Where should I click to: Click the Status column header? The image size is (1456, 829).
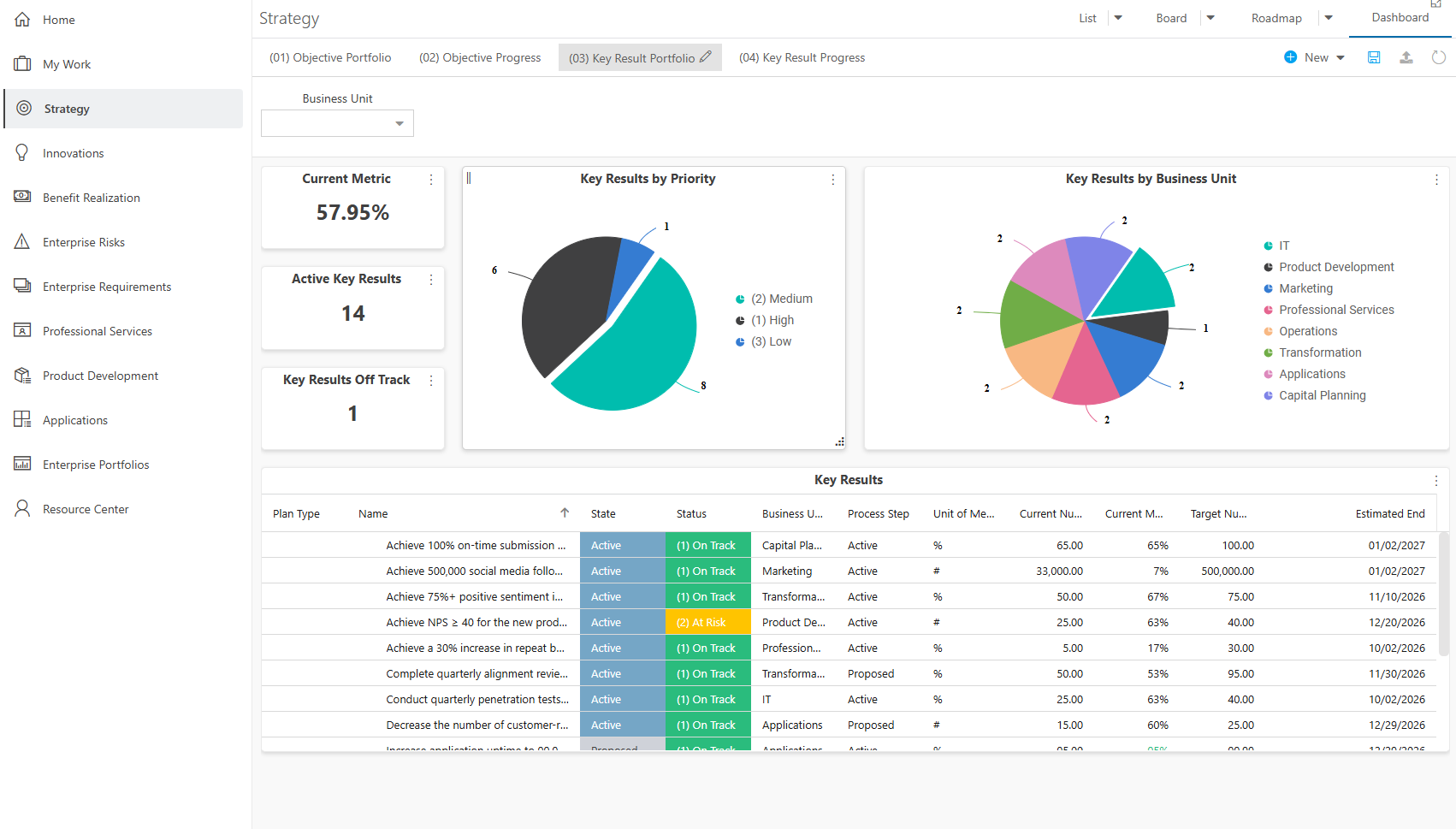[x=691, y=513]
